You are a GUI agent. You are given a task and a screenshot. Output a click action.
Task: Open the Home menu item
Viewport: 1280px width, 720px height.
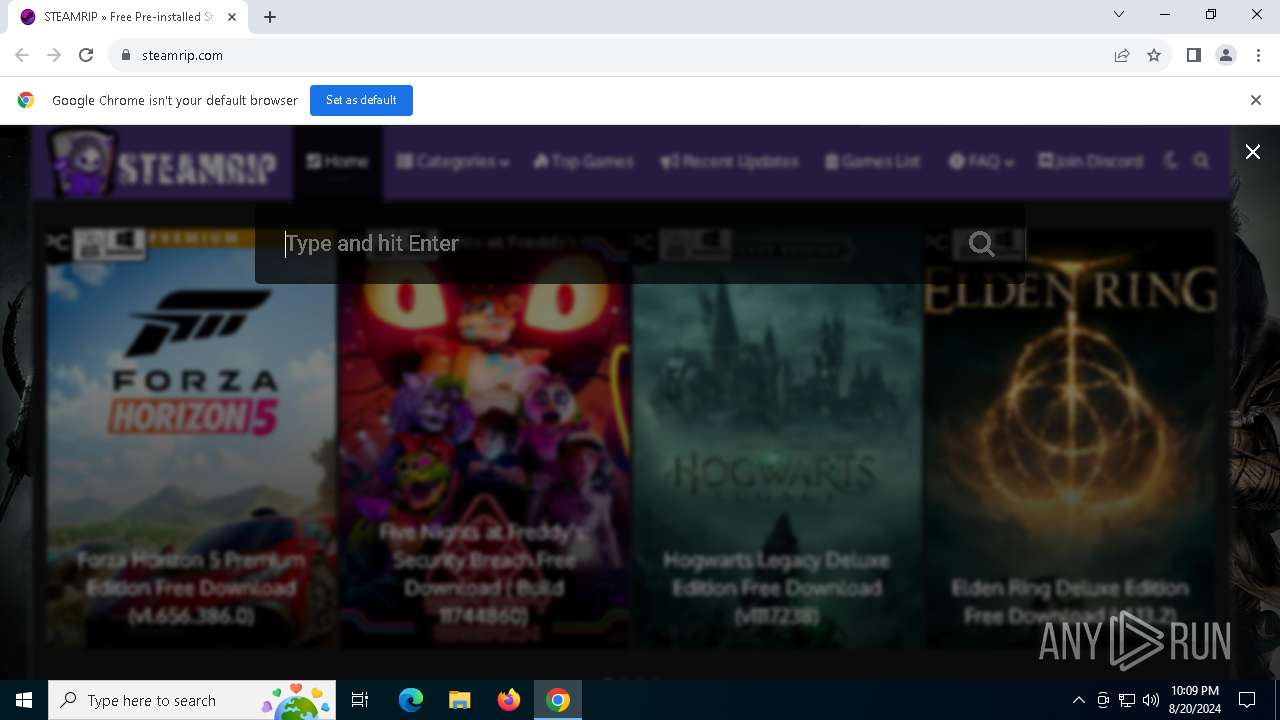337,161
